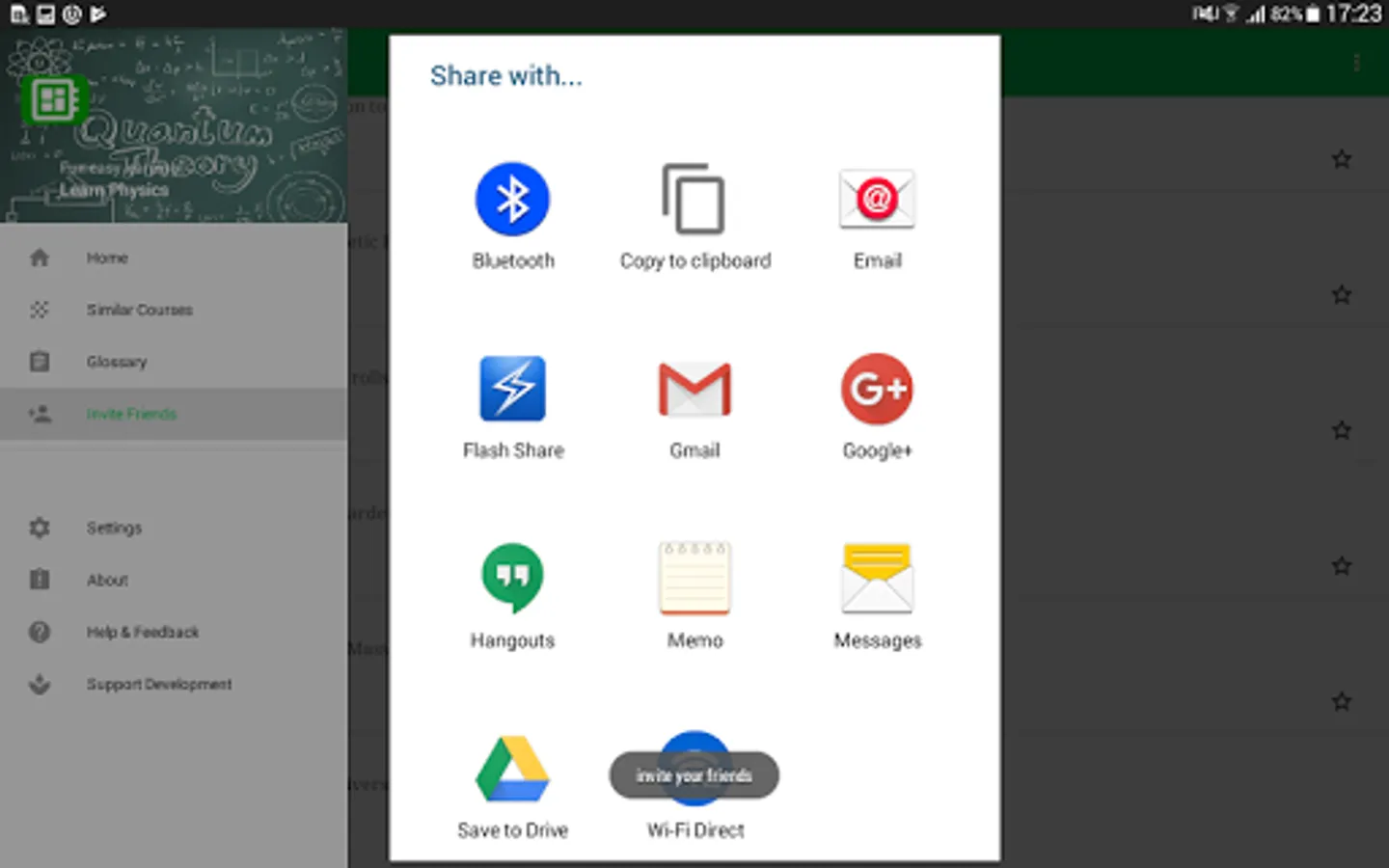Click the 'Share with...' dialog title
The width and height of the screenshot is (1389, 868).
pyautogui.click(x=506, y=76)
